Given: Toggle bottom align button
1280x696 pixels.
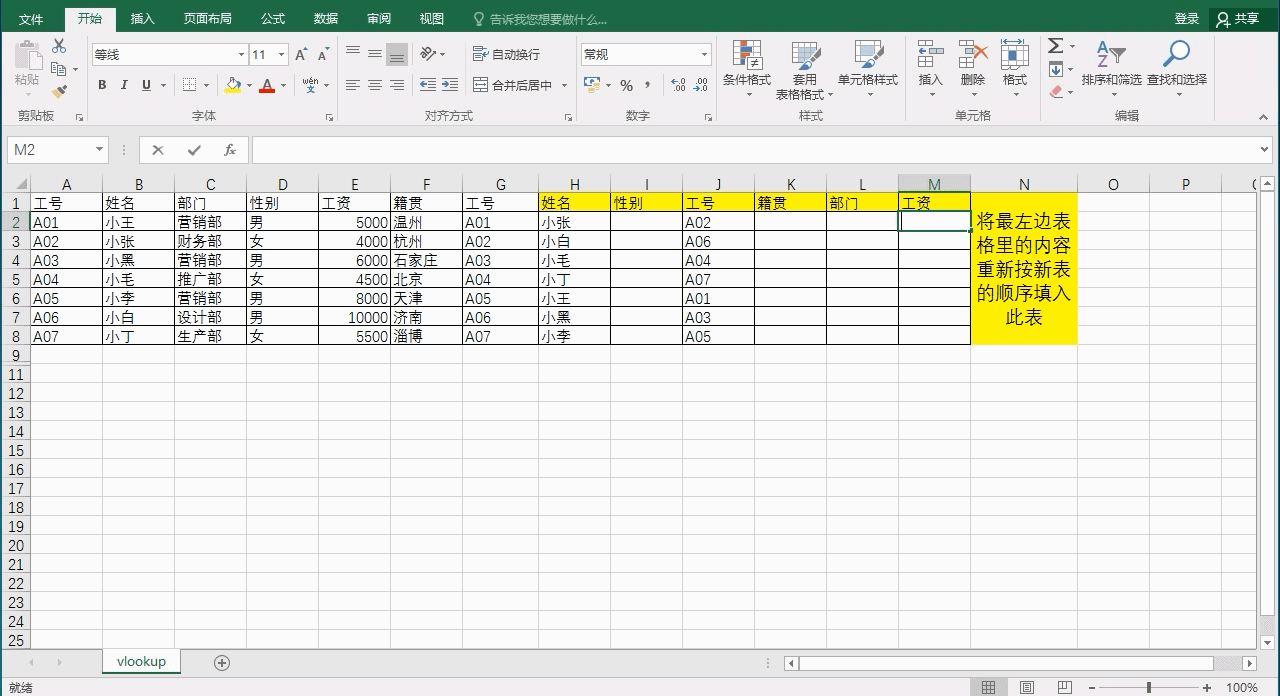Looking at the screenshot, I should click(x=397, y=54).
